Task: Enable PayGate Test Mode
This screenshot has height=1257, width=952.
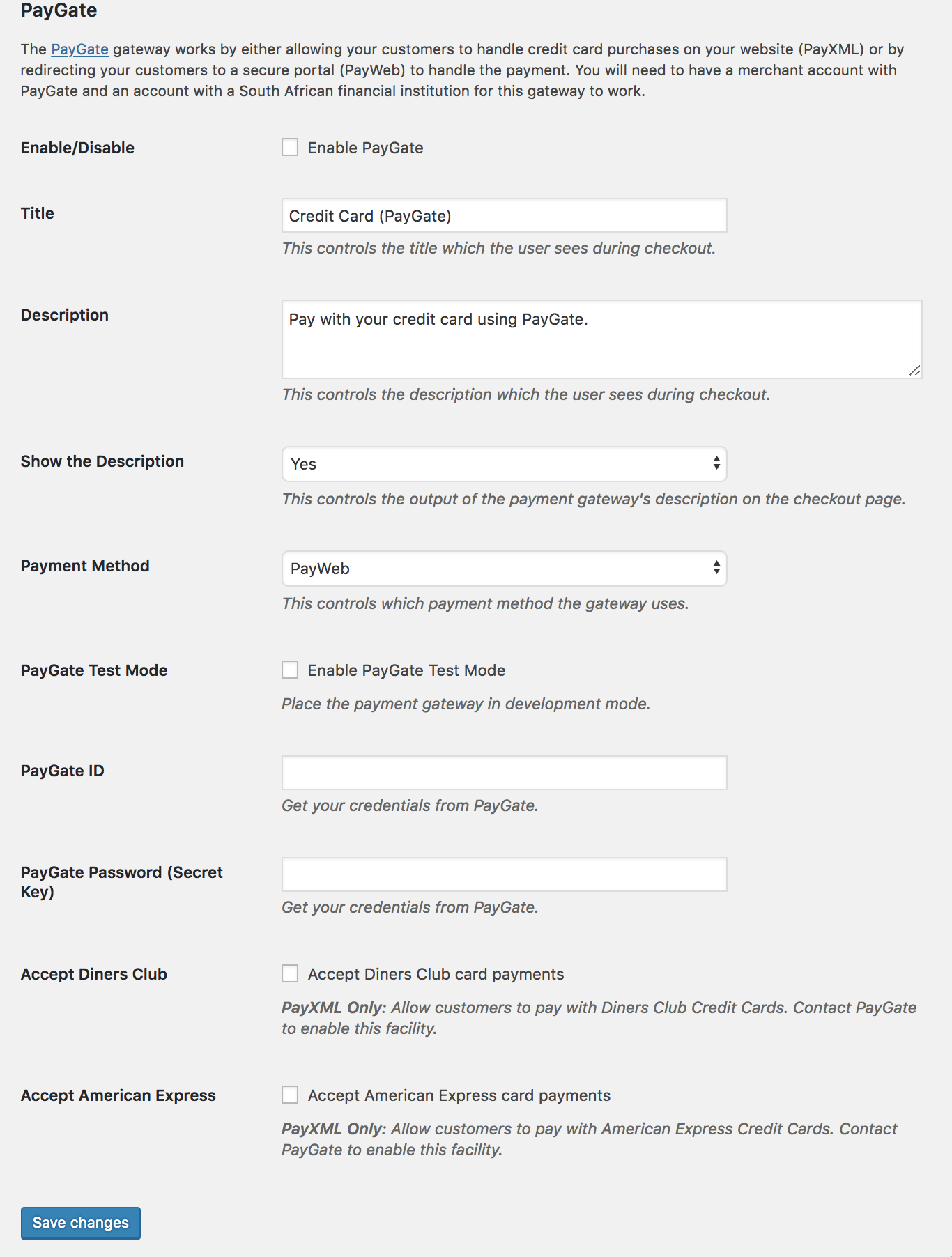Action: click(x=290, y=670)
